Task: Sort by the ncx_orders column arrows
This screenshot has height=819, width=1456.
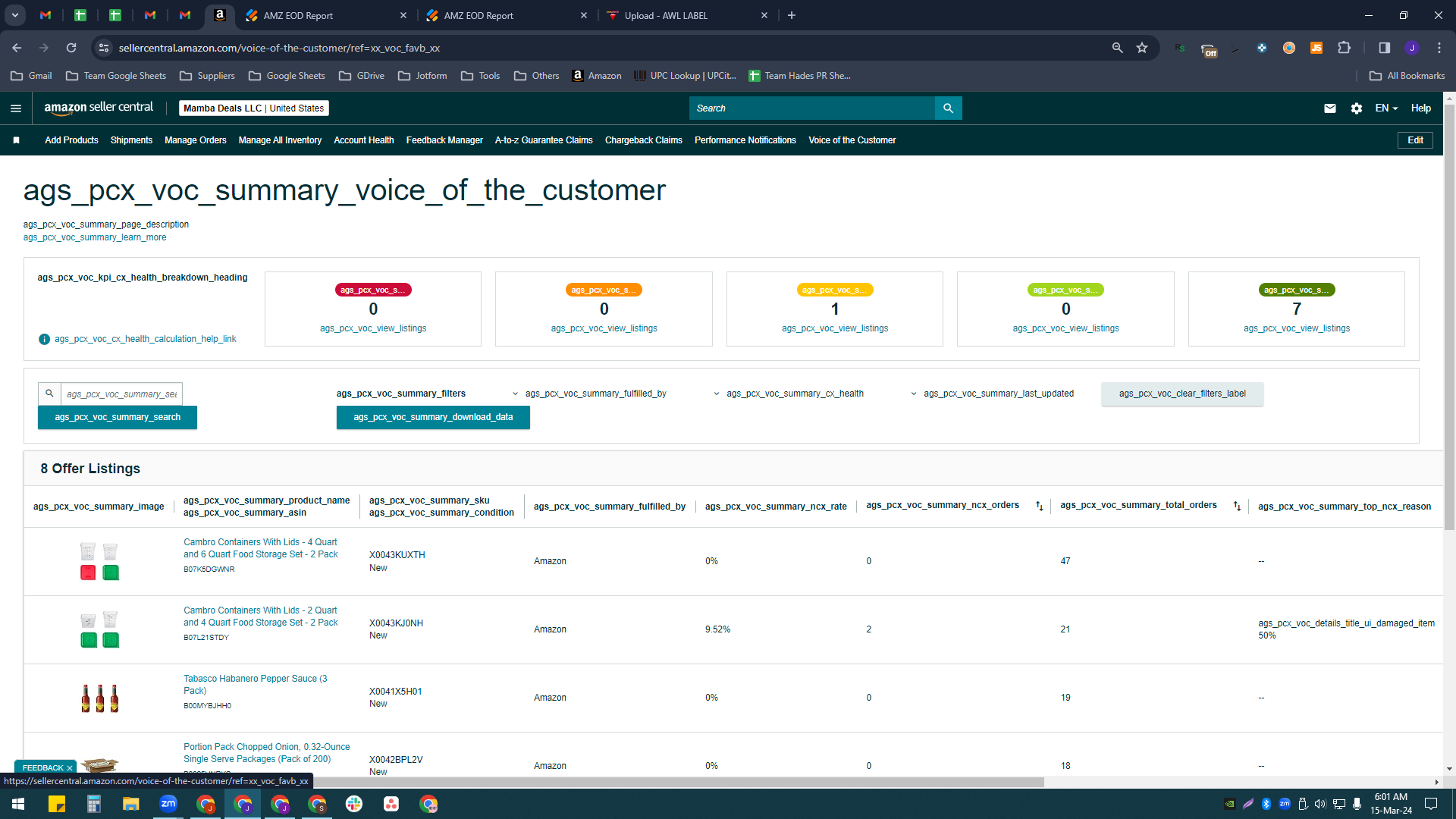Action: (x=1040, y=506)
